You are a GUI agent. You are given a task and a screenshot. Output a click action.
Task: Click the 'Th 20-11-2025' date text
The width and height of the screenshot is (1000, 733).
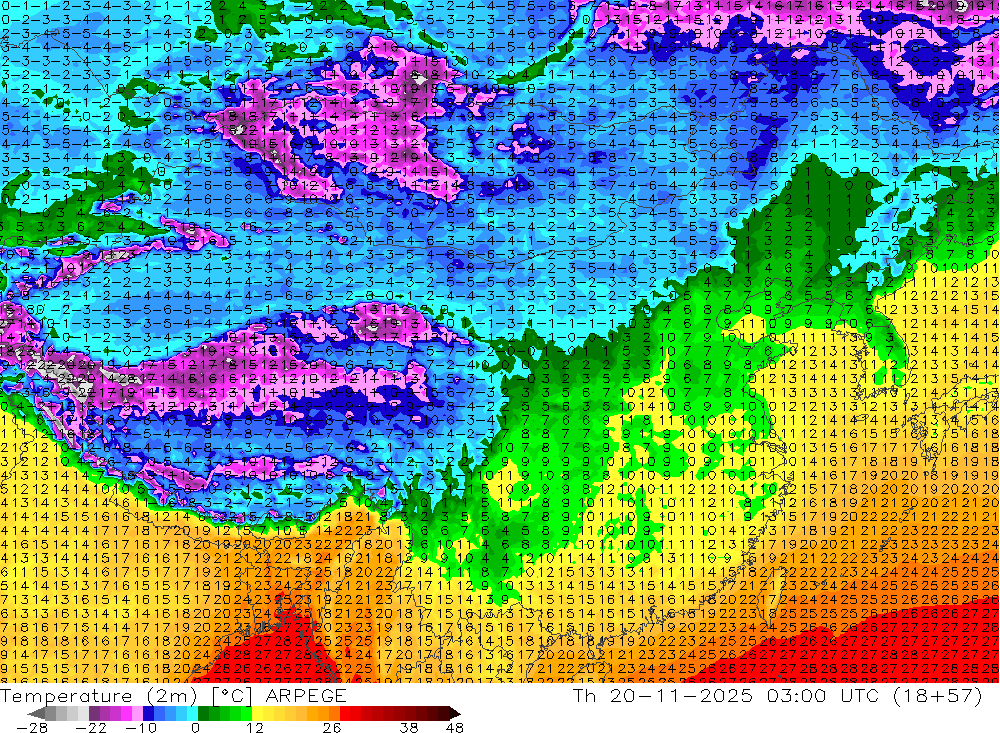coord(663,695)
